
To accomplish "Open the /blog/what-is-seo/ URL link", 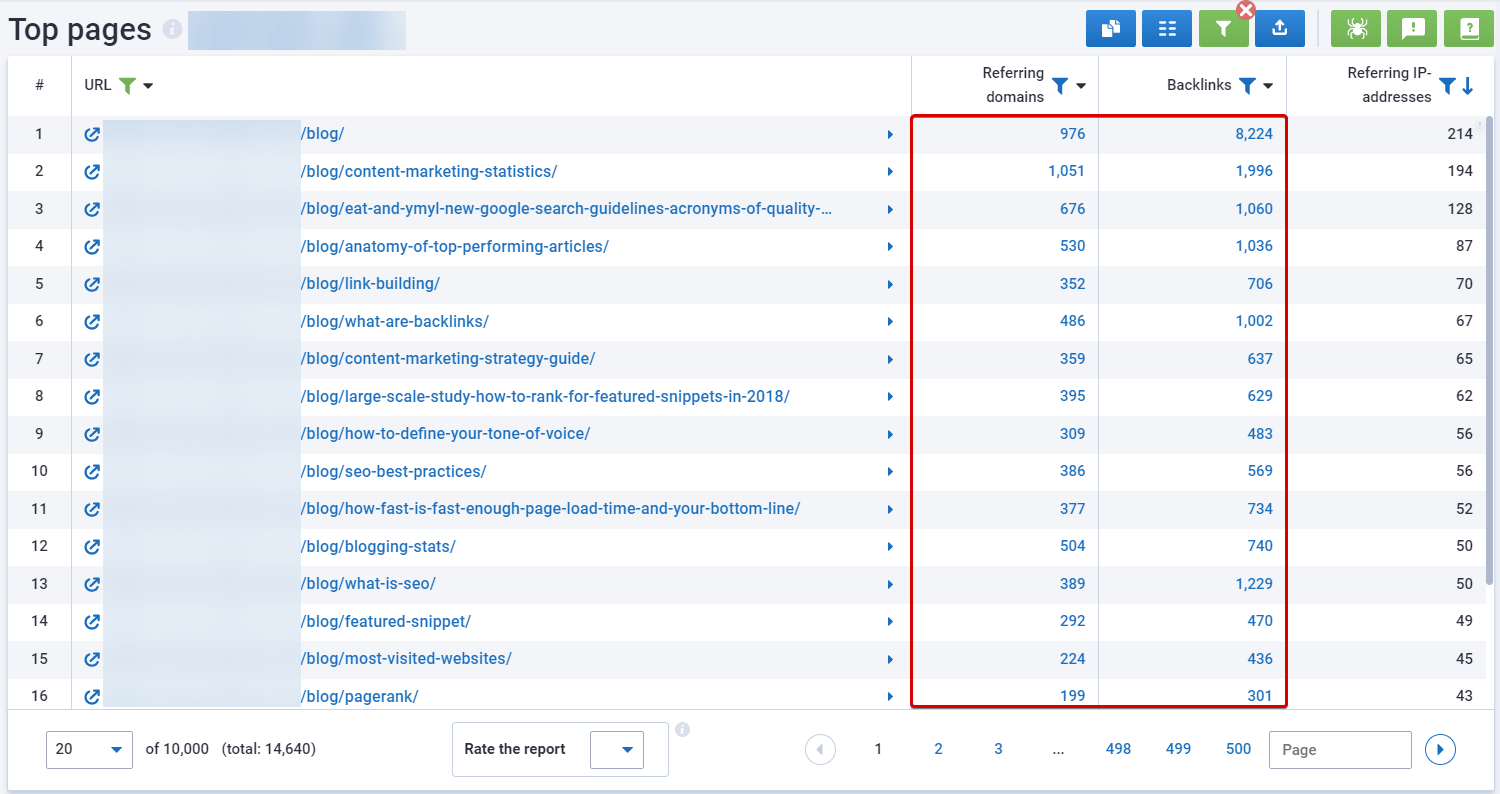I will pyautogui.click(x=368, y=583).
